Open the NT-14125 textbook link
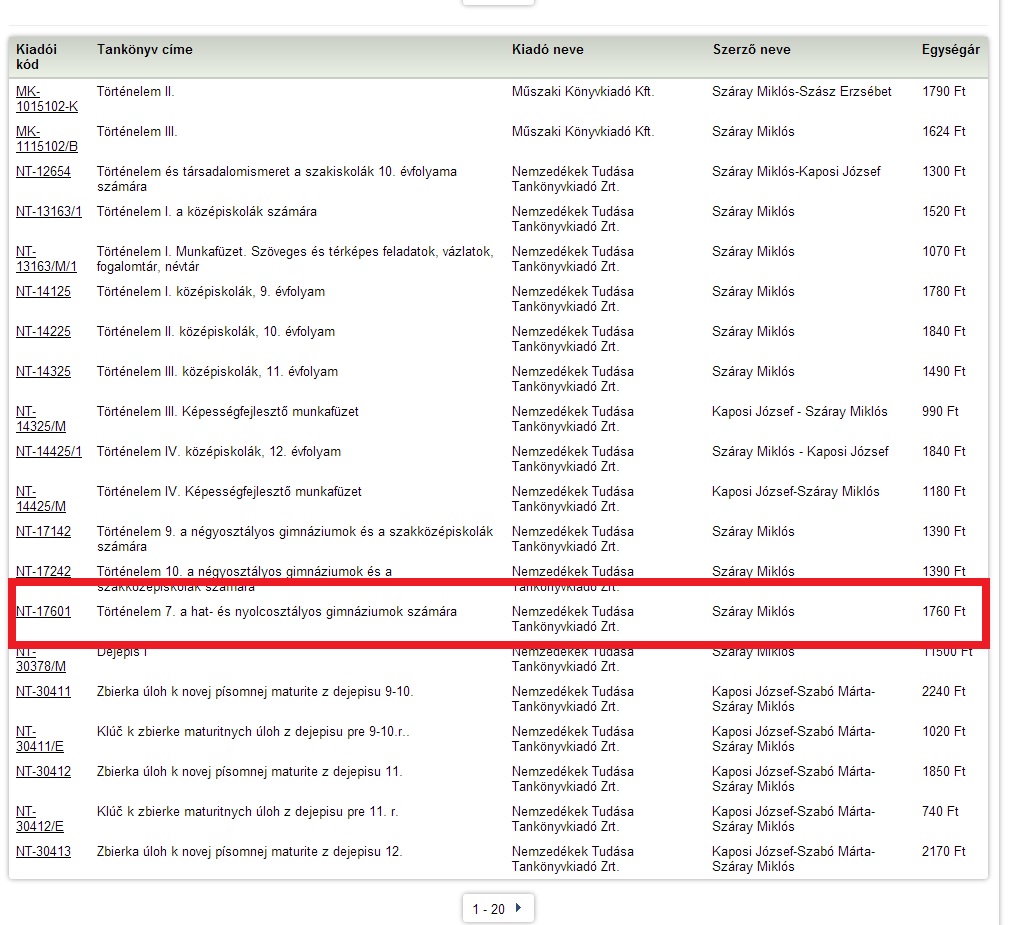The image size is (1009, 925). point(43,292)
